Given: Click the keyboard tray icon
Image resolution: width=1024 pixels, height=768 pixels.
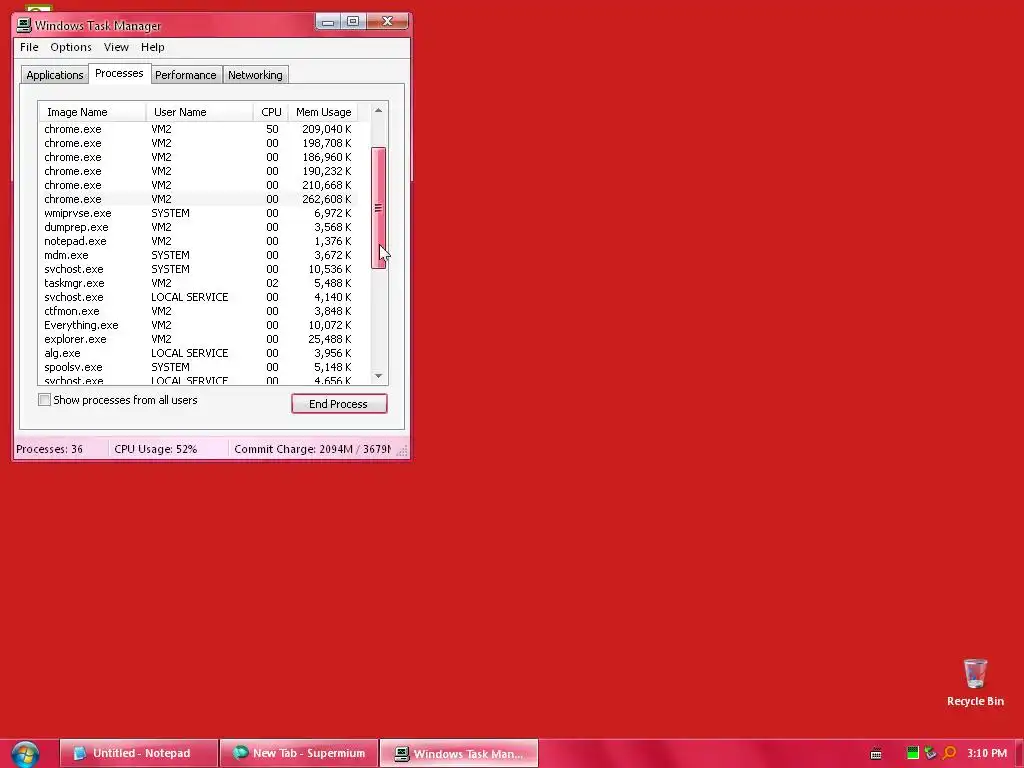Looking at the screenshot, I should pyautogui.click(x=876, y=754).
